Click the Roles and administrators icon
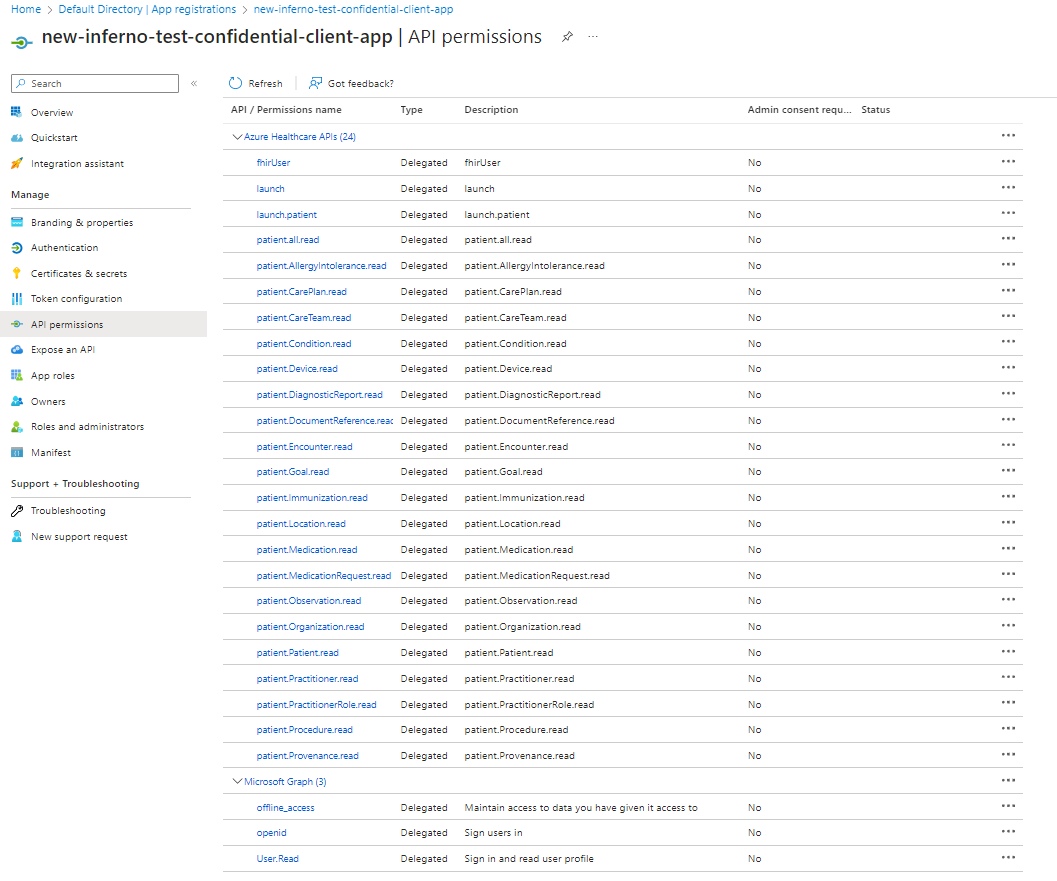Viewport: 1057px width, 881px height. [x=17, y=427]
